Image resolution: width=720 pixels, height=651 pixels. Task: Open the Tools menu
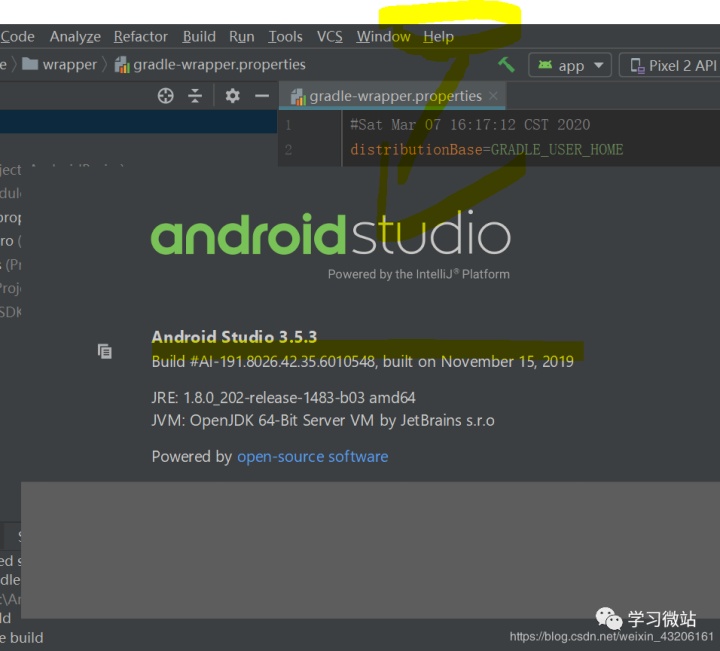pyautogui.click(x=285, y=37)
